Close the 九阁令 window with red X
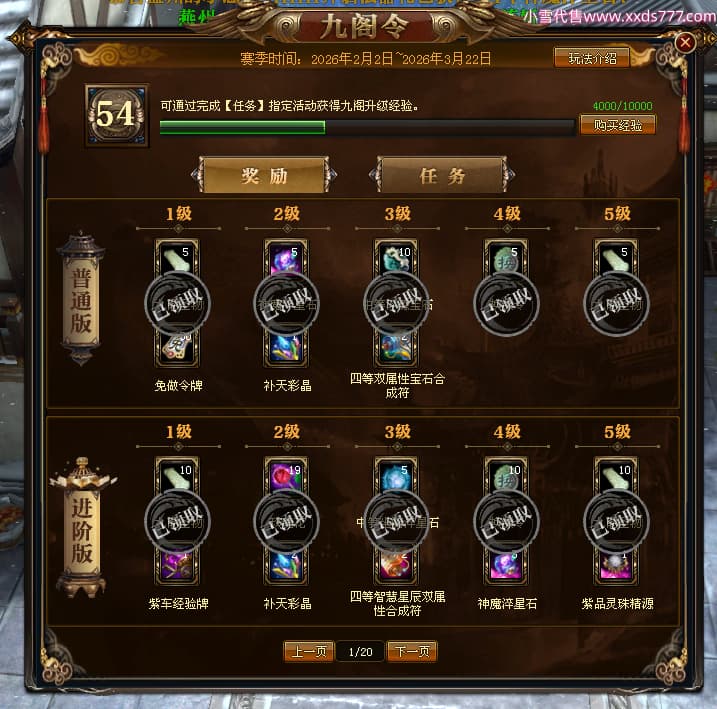Image resolution: width=717 pixels, height=709 pixels. pos(685,43)
